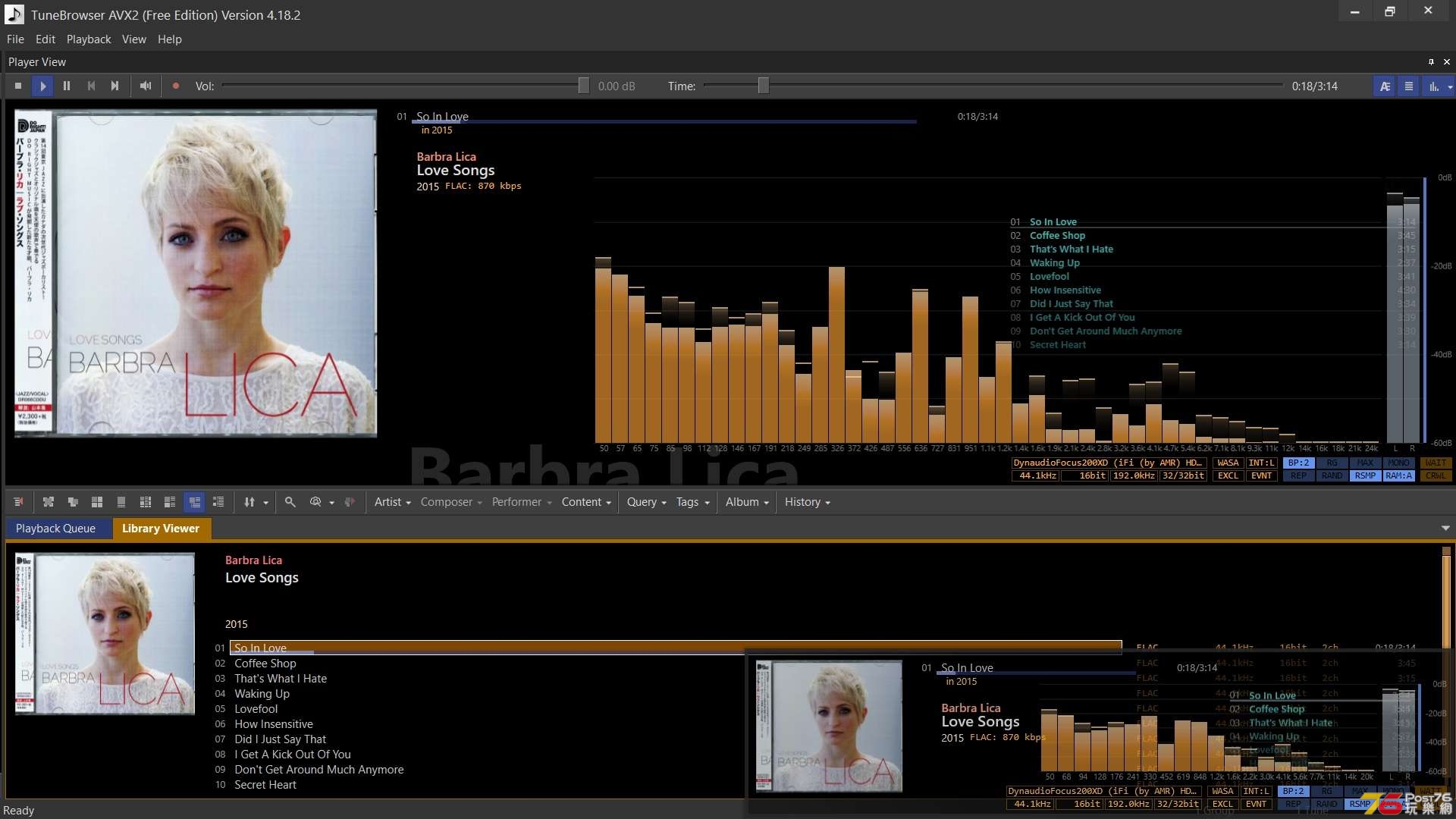Screen dimensions: 1456x819
Task: Click the volume slider handle
Action: point(583,86)
